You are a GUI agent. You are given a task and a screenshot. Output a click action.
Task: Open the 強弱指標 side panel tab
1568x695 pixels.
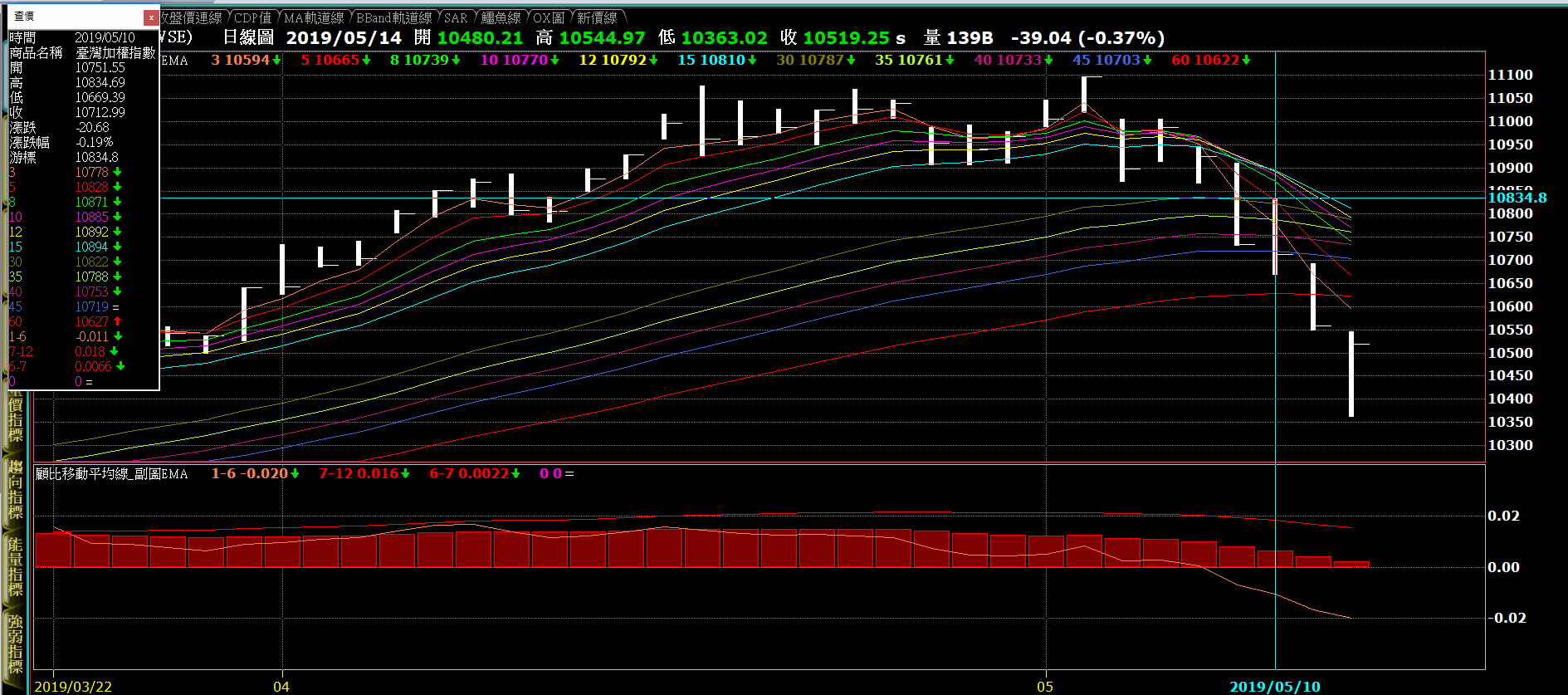[16, 644]
